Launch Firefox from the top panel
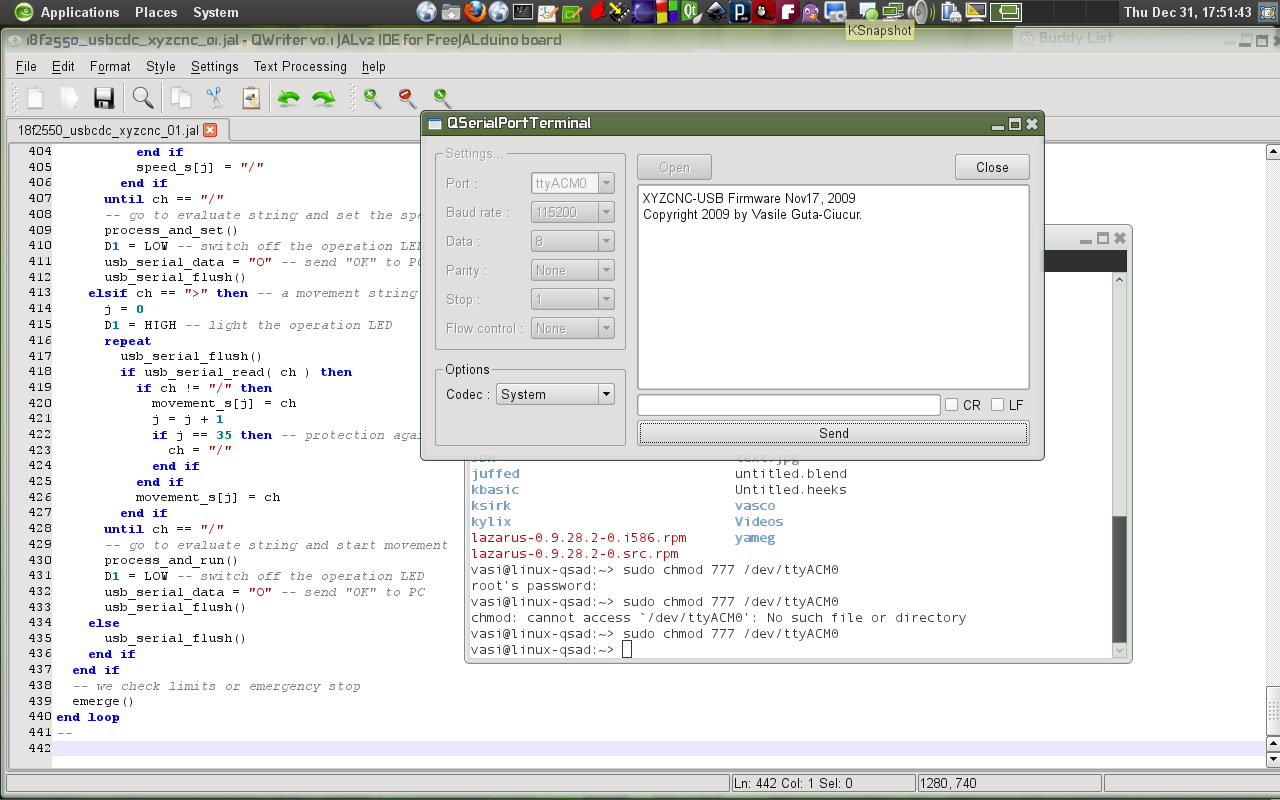 click(x=475, y=12)
